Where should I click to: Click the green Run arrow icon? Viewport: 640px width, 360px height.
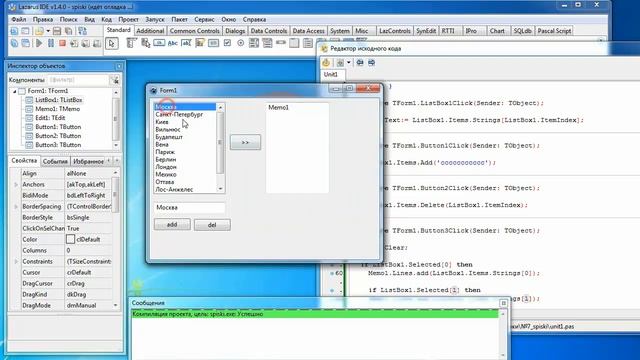tap(39, 43)
